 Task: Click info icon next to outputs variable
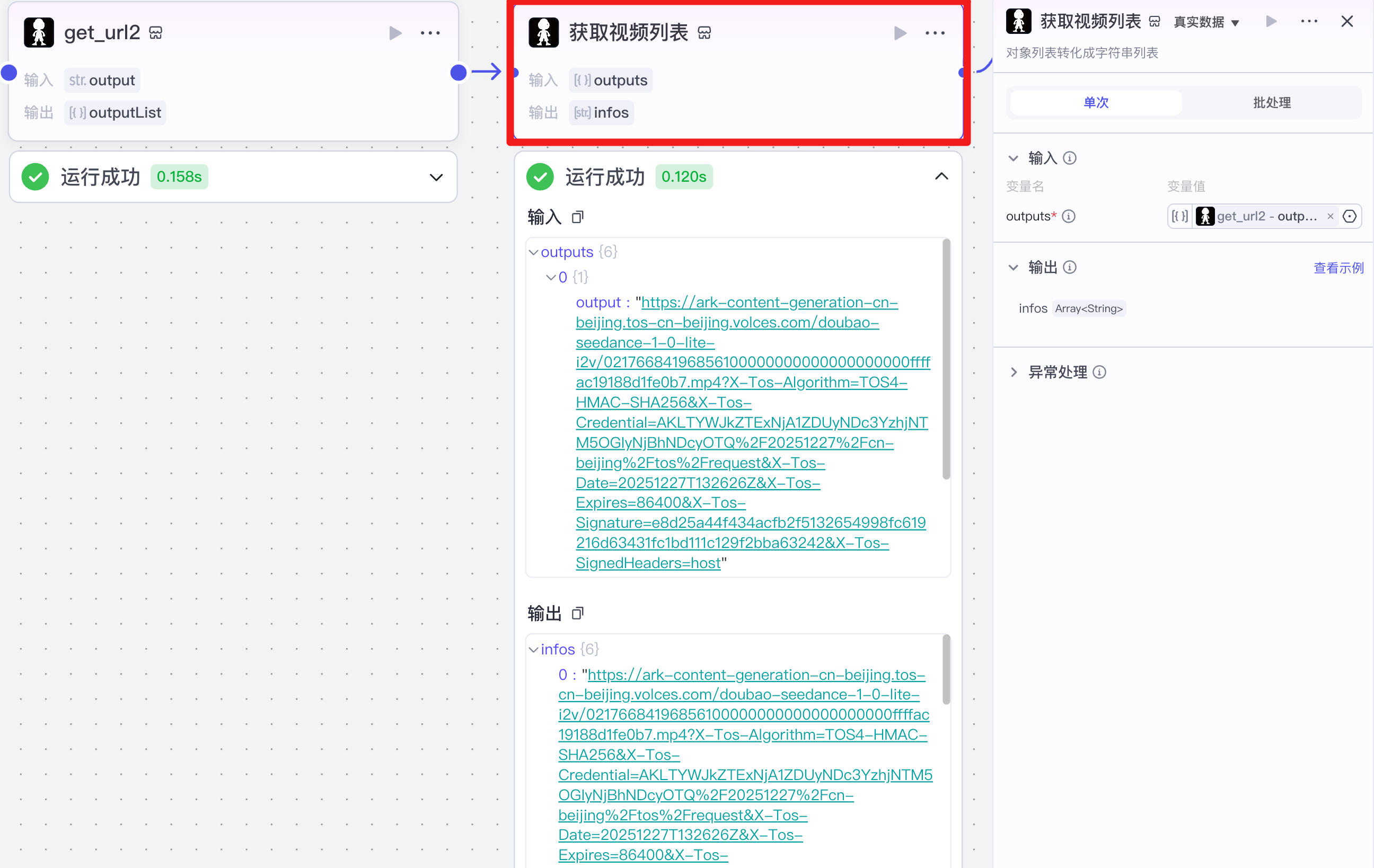[1069, 217]
